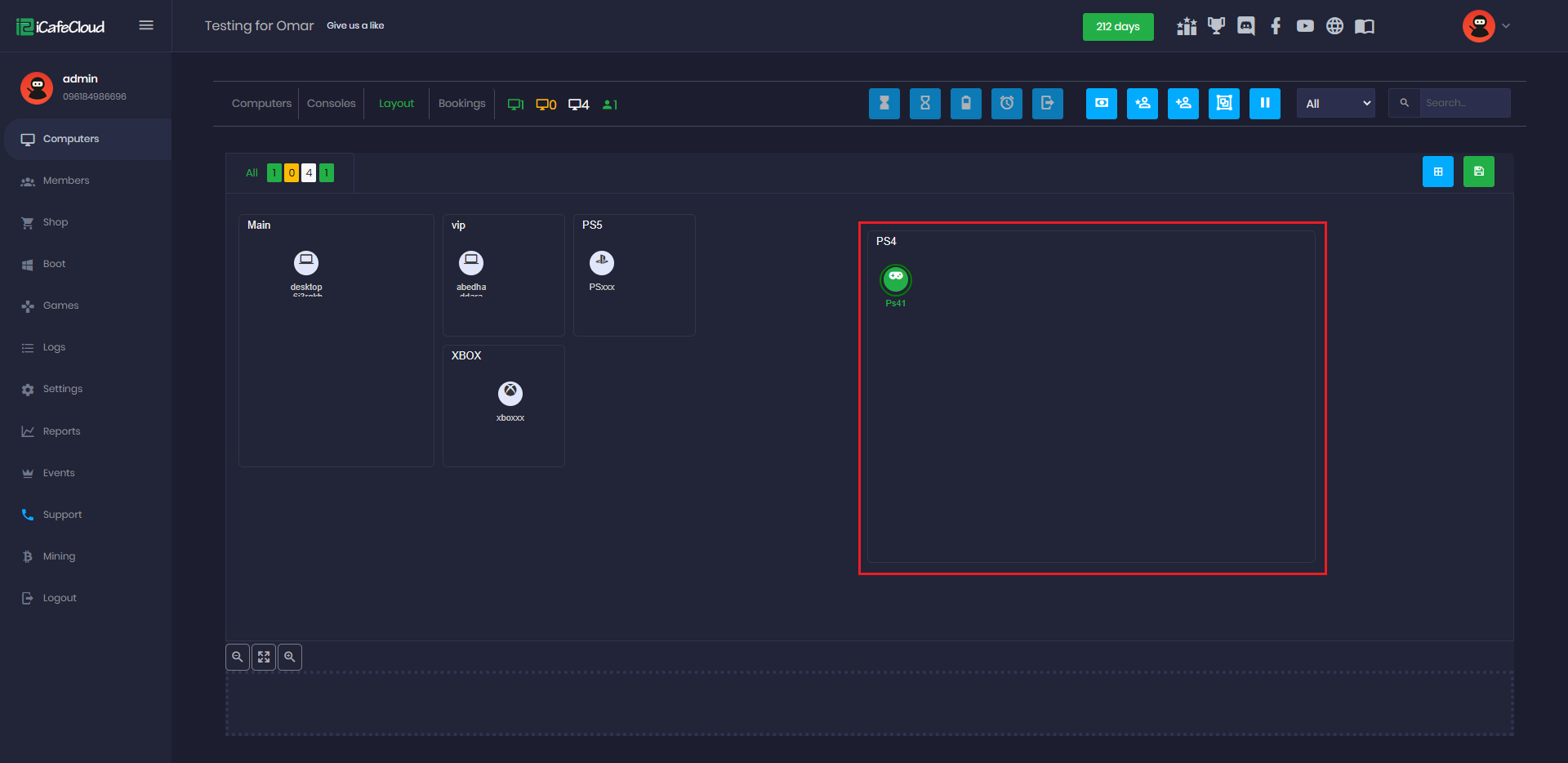Viewport: 1568px width, 763px height.
Task: Click the Search input field
Action: coord(1463,104)
